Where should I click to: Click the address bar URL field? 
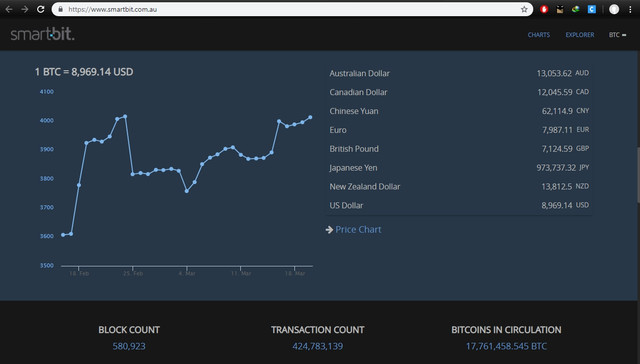pos(292,9)
